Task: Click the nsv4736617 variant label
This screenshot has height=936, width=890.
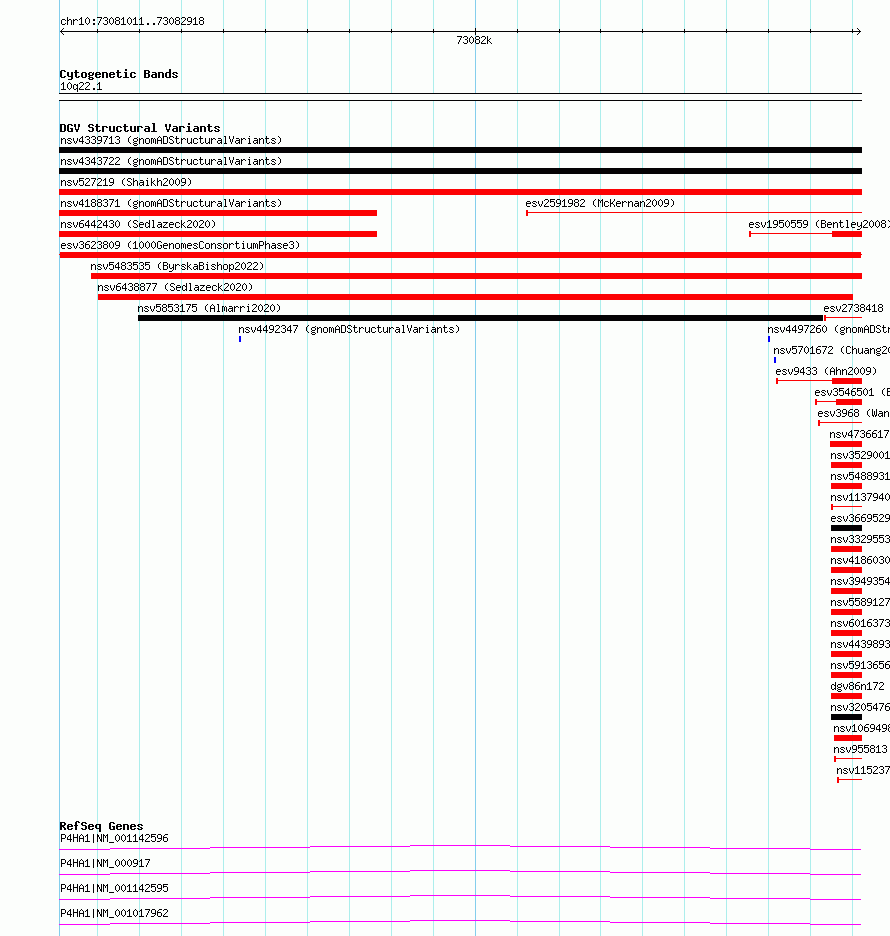Action: click(x=859, y=434)
